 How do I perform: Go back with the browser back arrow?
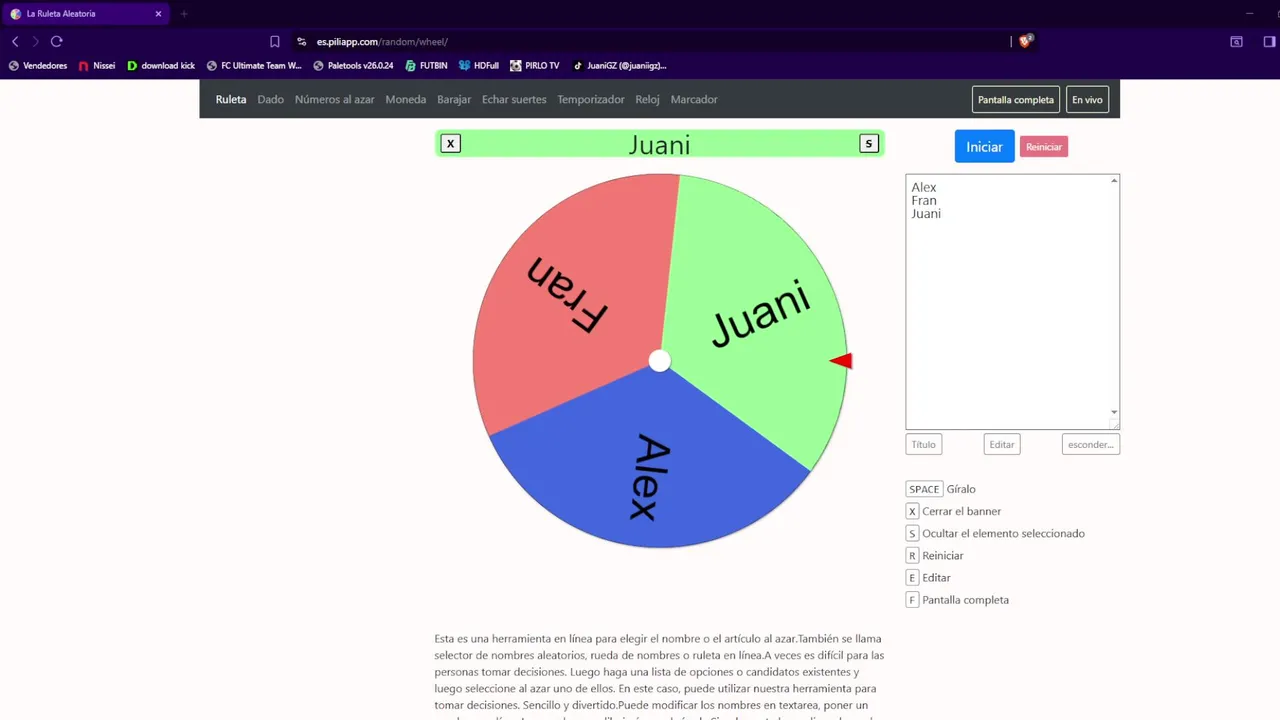coord(15,41)
